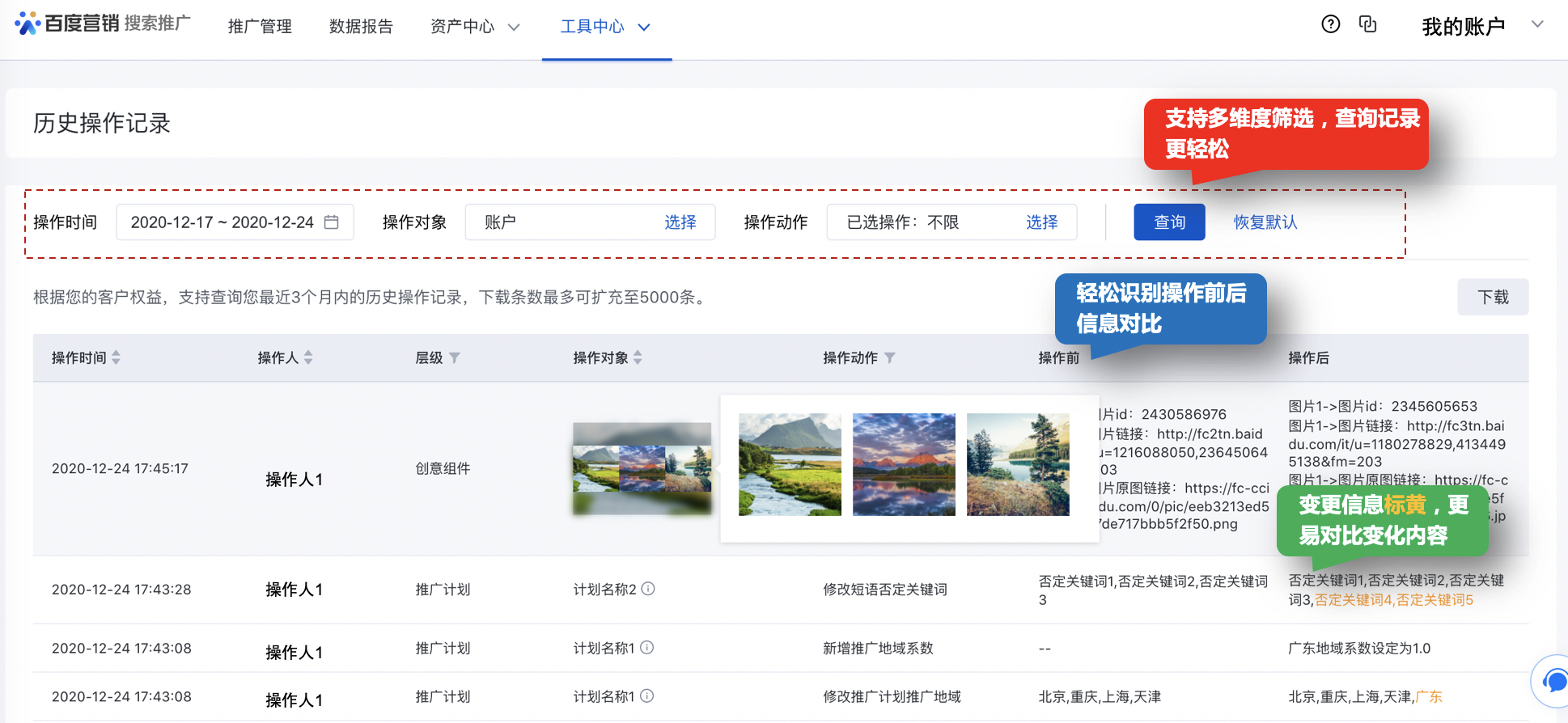Screen dimensions: 1568x723
Task: Go to the 推广管理 menu
Action: (260, 27)
